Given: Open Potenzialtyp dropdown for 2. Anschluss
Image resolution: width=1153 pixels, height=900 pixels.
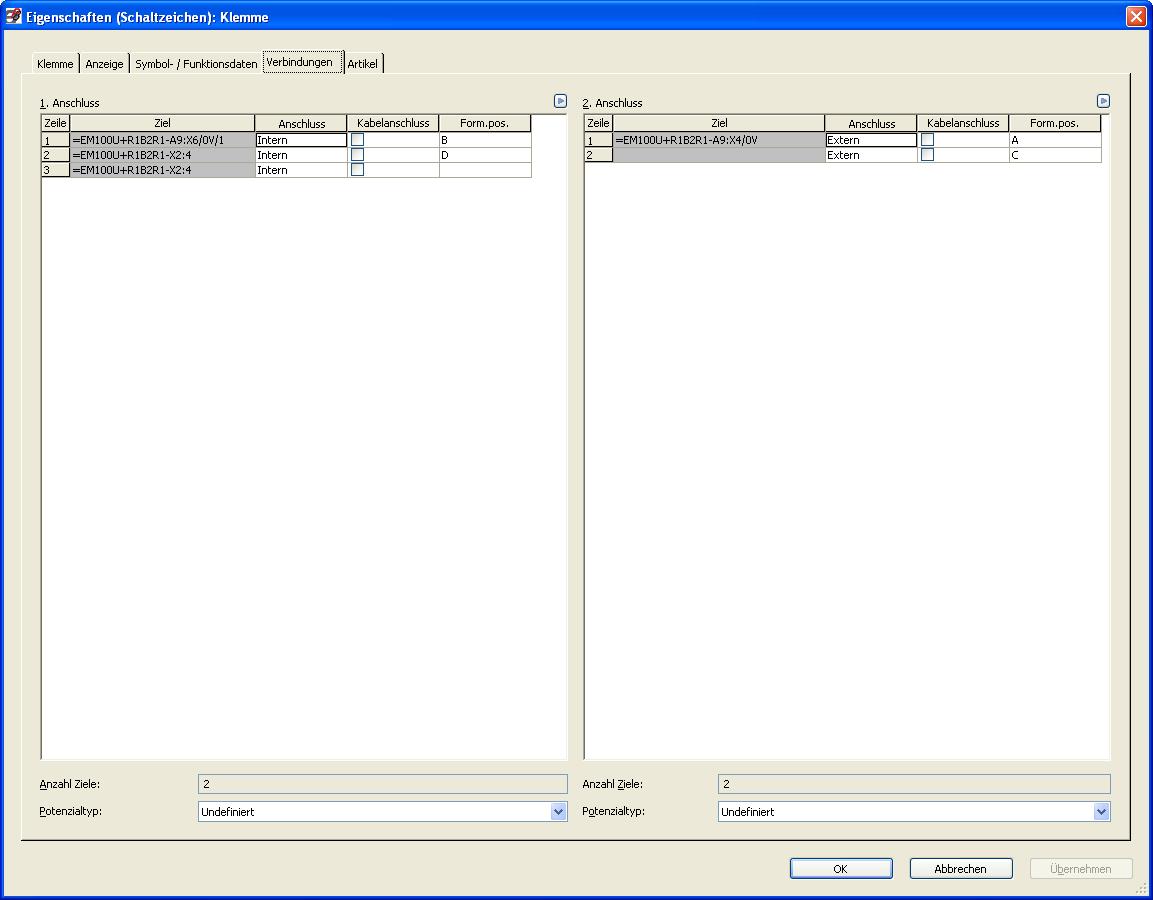Looking at the screenshot, I should (1101, 811).
